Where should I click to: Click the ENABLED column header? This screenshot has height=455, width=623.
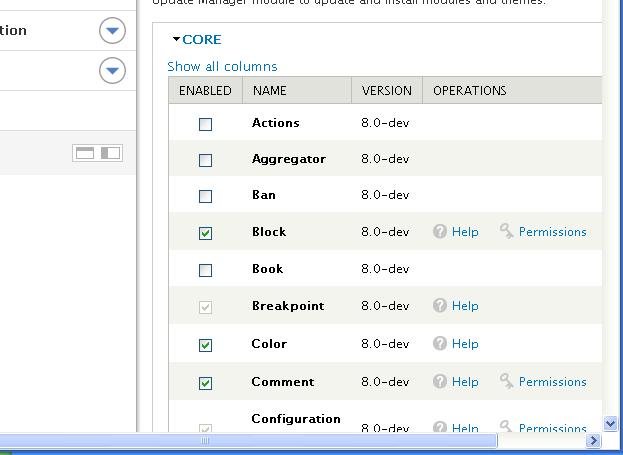pos(205,90)
